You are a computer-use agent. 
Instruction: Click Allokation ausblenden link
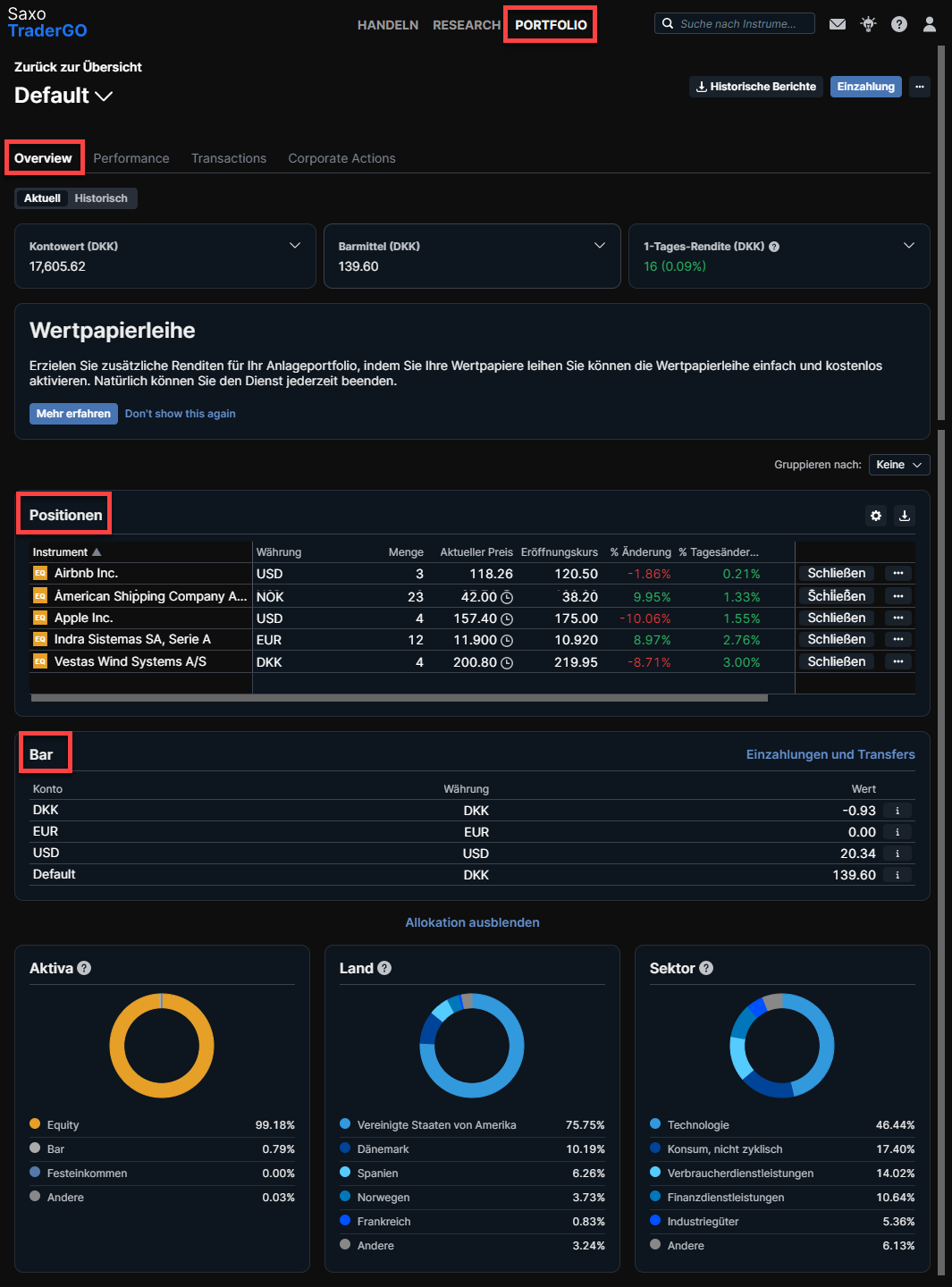(x=472, y=922)
